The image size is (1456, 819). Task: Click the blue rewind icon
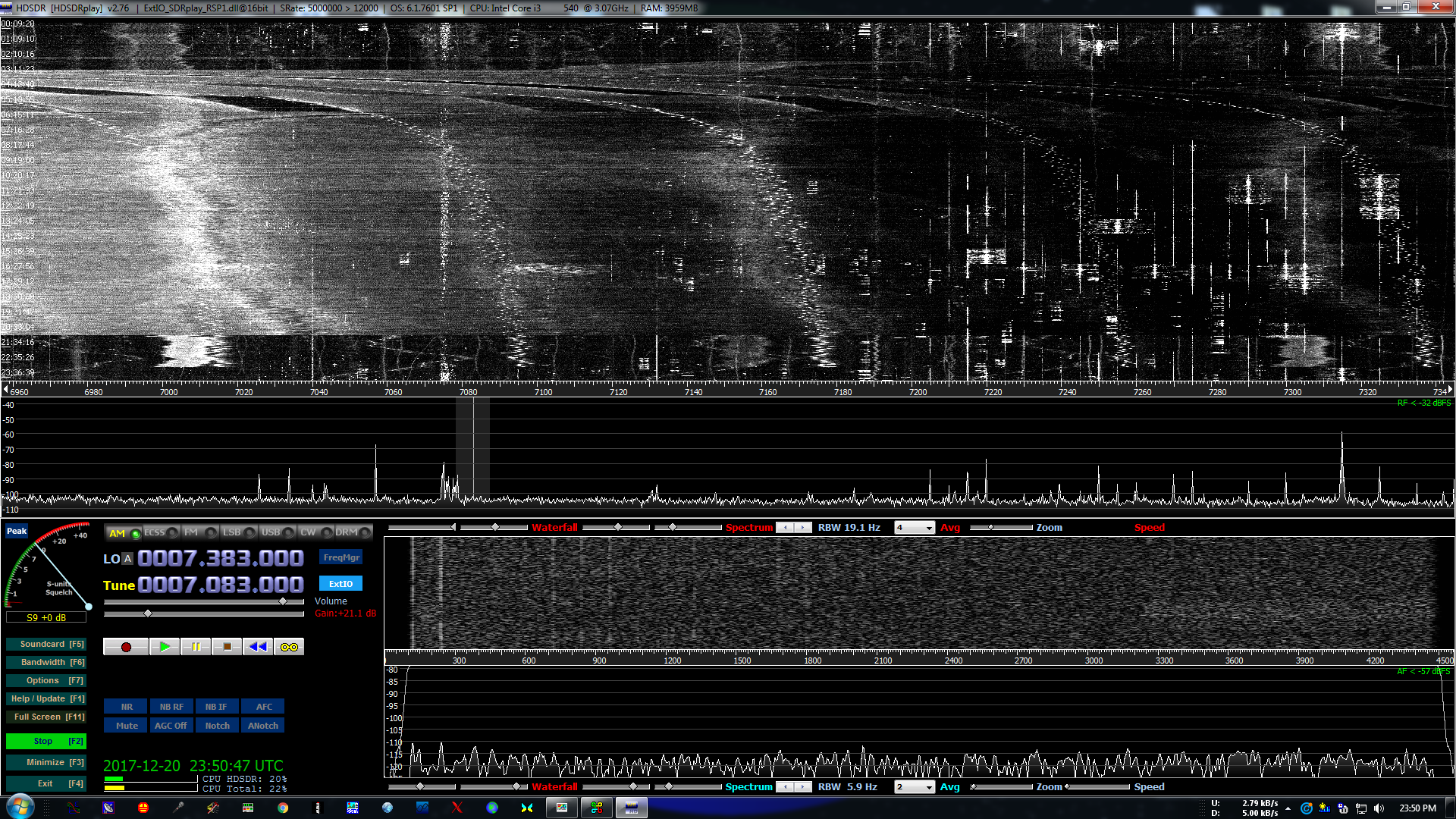point(257,646)
